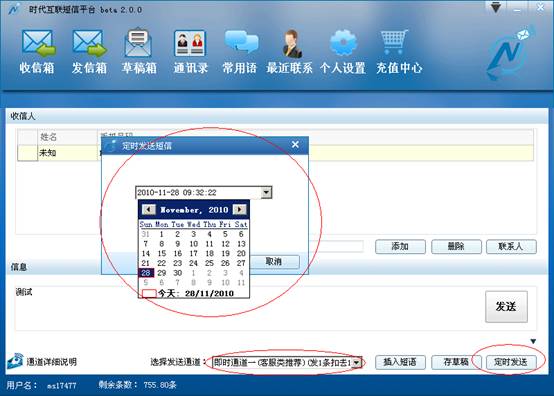The width and height of the screenshot is (554, 396).
Task: Click the November, 2010 calendar title
Action: (x=194, y=210)
